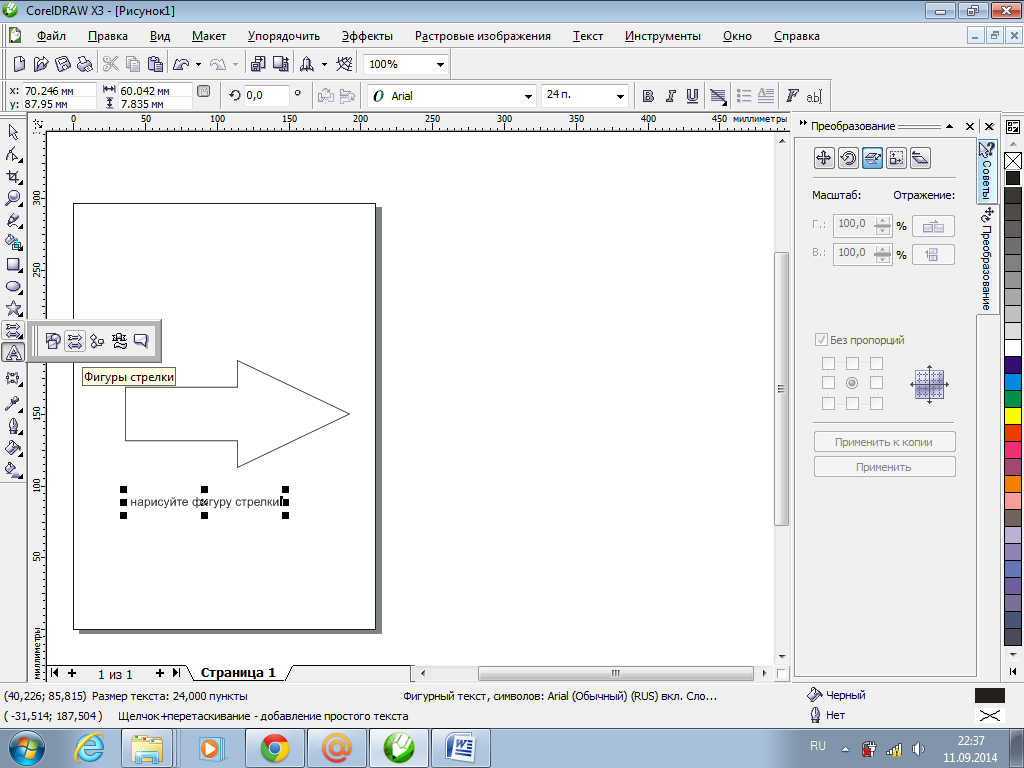Toggle Underline text formatting

pos(691,96)
